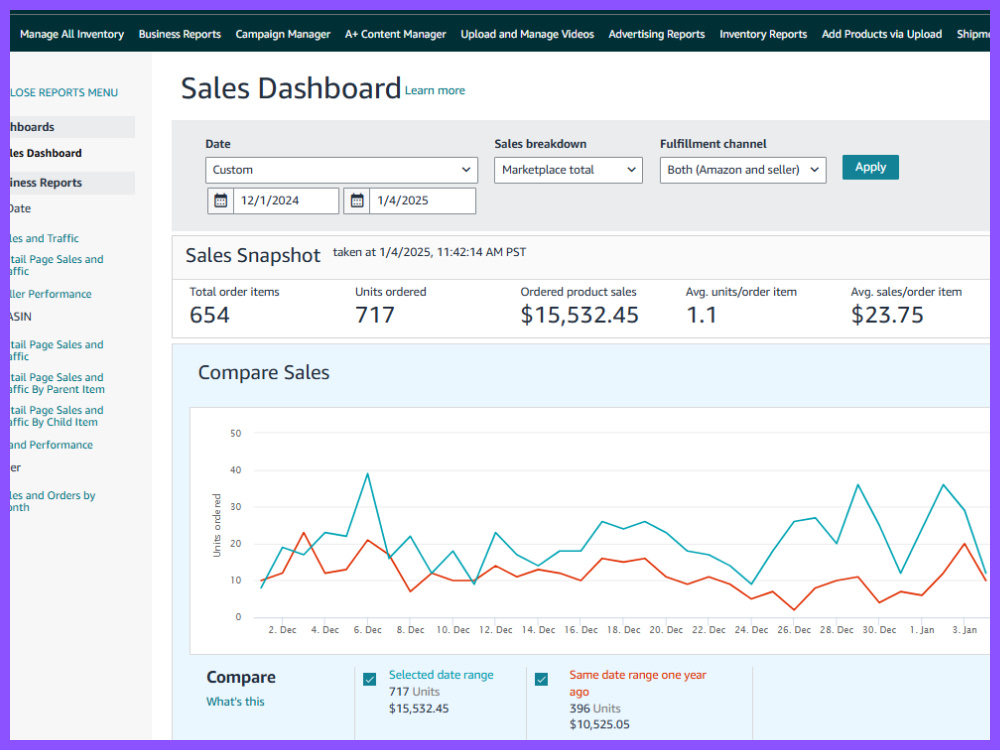Open the end date calendar icon
The image size is (1000, 750).
point(357,200)
